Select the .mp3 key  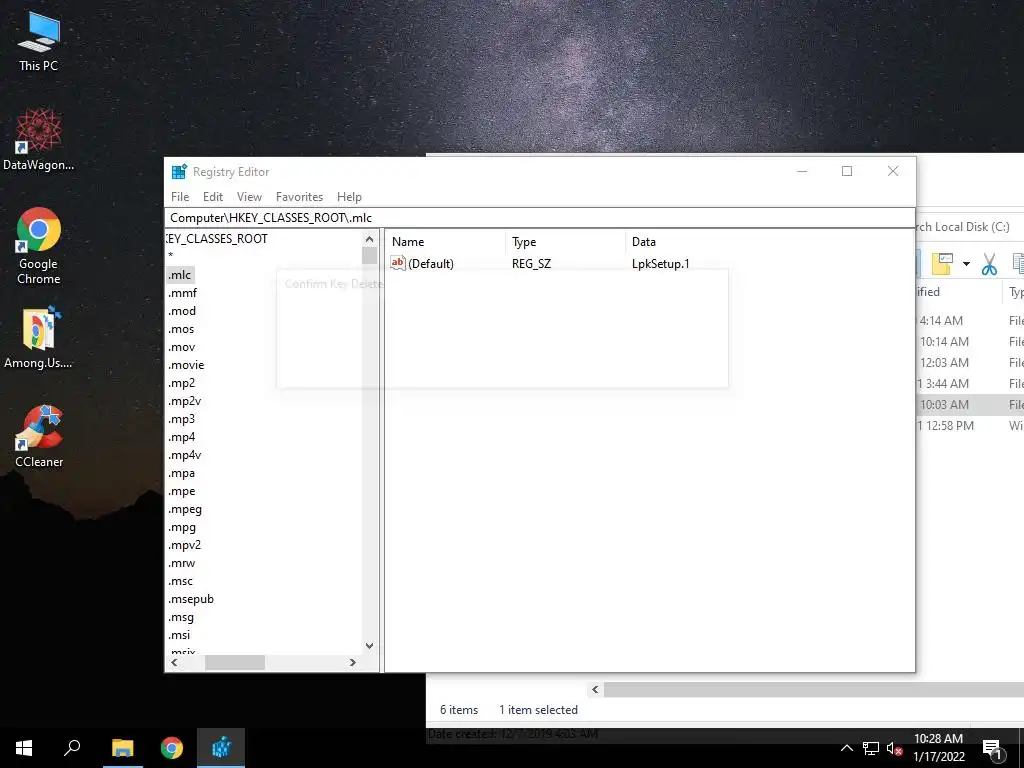pyautogui.click(x=182, y=419)
